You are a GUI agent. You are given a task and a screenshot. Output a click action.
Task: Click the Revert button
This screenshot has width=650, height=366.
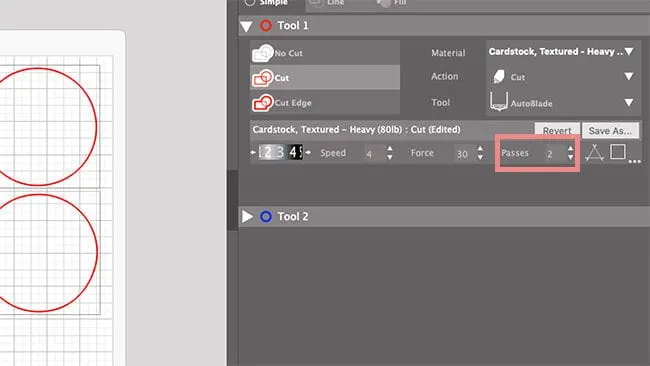557,131
